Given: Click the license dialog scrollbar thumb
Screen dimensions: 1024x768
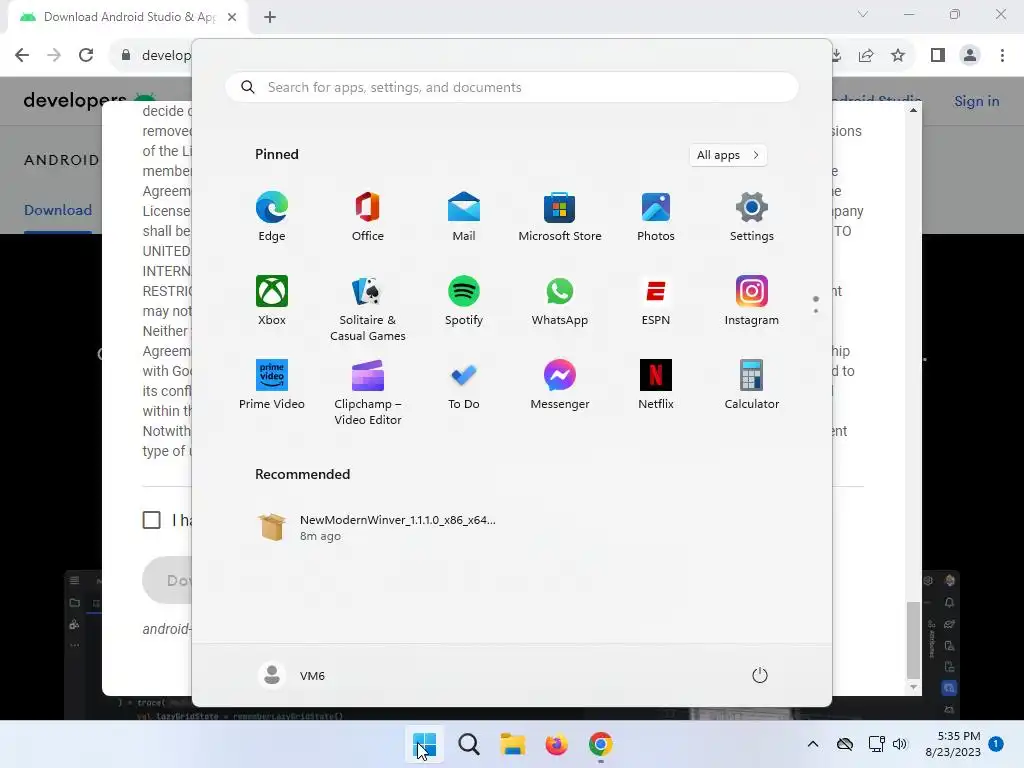Looking at the screenshot, I should [913, 640].
